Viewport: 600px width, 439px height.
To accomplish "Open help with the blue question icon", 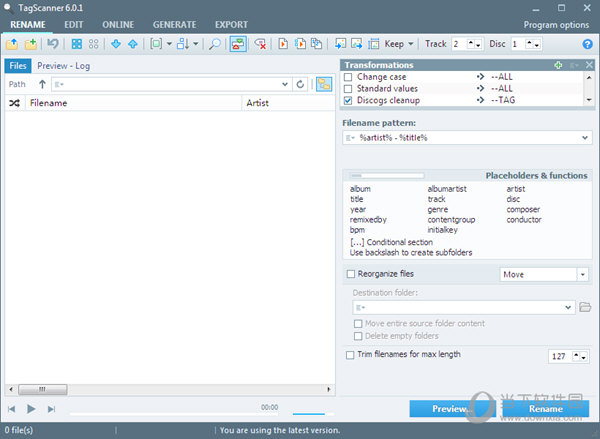I will (x=587, y=44).
